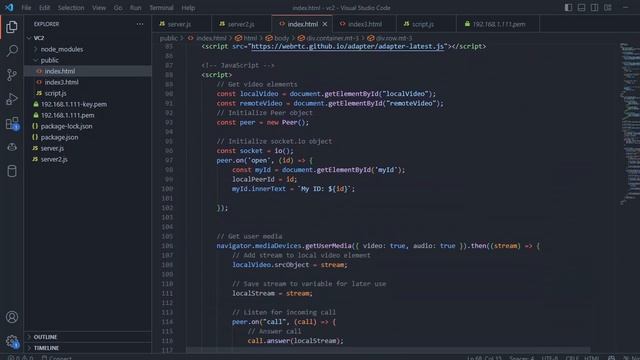The width and height of the screenshot is (640, 360).
Task: Open the Extensions view
Action: coord(12,123)
